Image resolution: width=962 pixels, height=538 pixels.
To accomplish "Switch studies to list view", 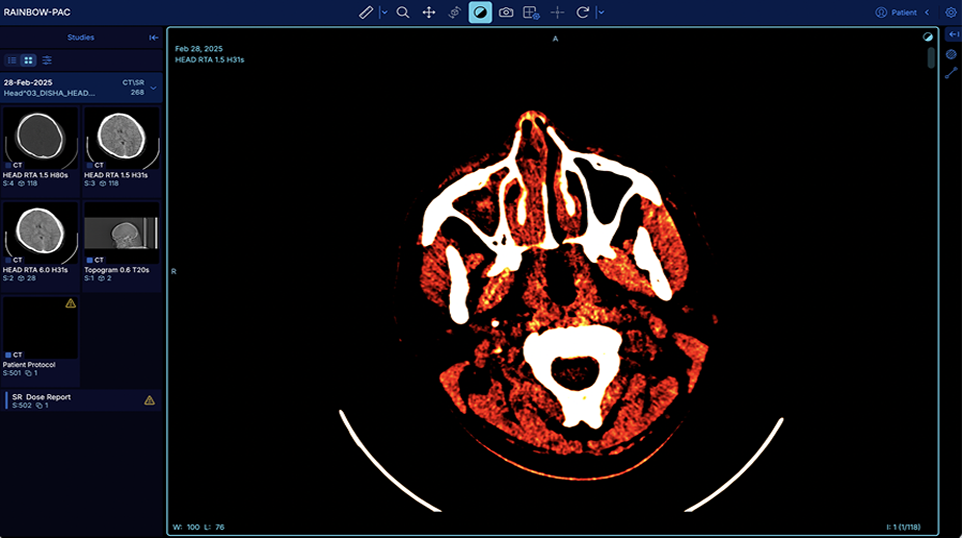I will [13, 60].
